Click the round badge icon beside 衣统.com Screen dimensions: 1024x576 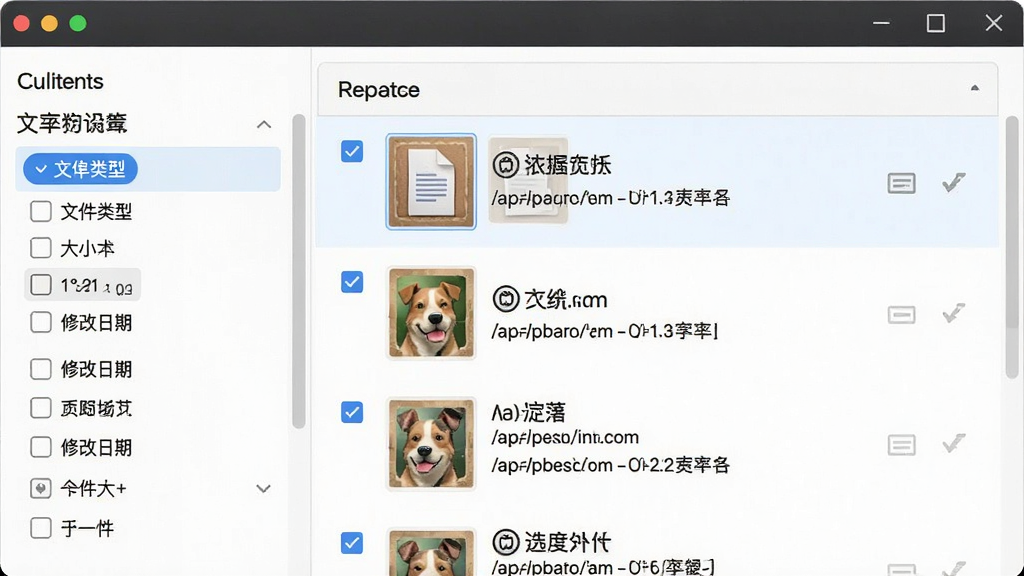point(505,299)
